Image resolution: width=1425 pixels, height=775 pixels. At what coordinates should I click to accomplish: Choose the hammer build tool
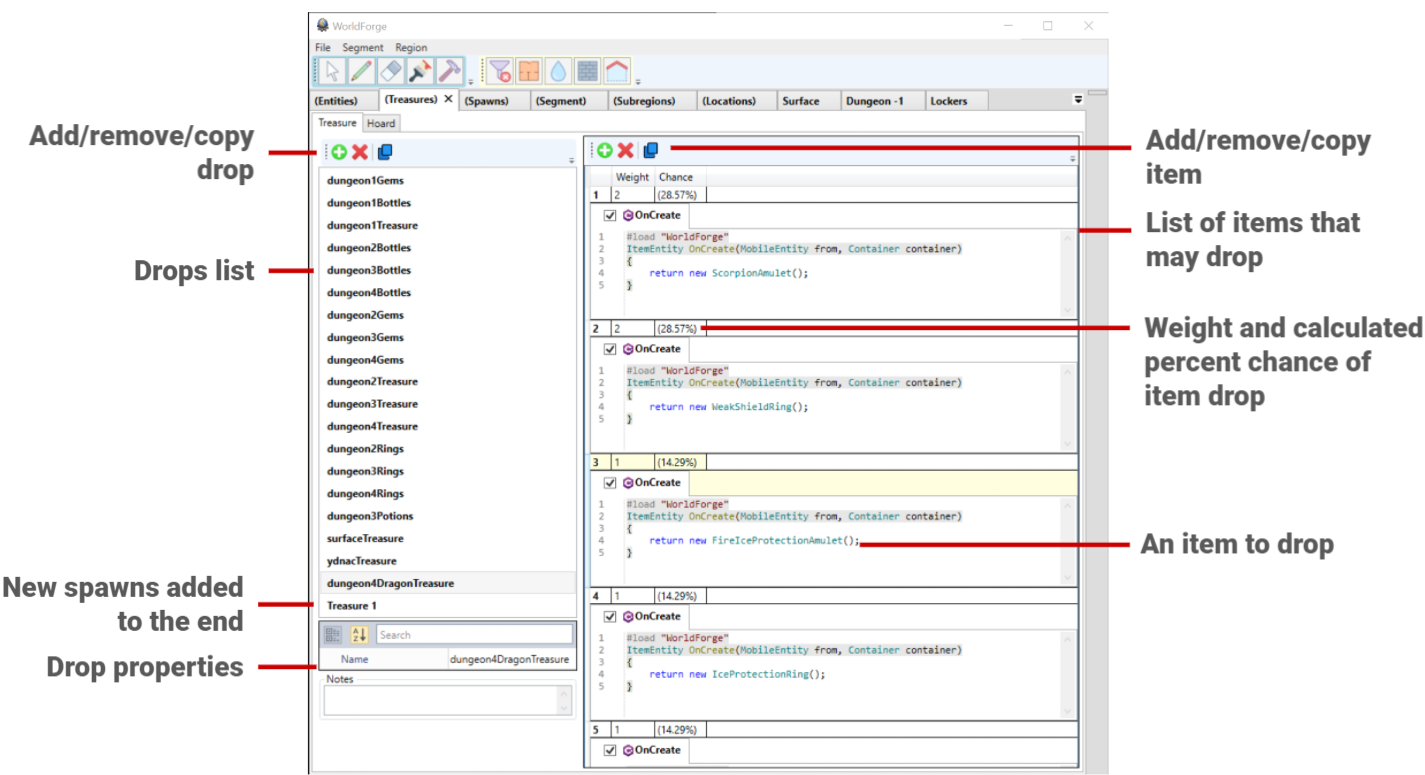(449, 71)
